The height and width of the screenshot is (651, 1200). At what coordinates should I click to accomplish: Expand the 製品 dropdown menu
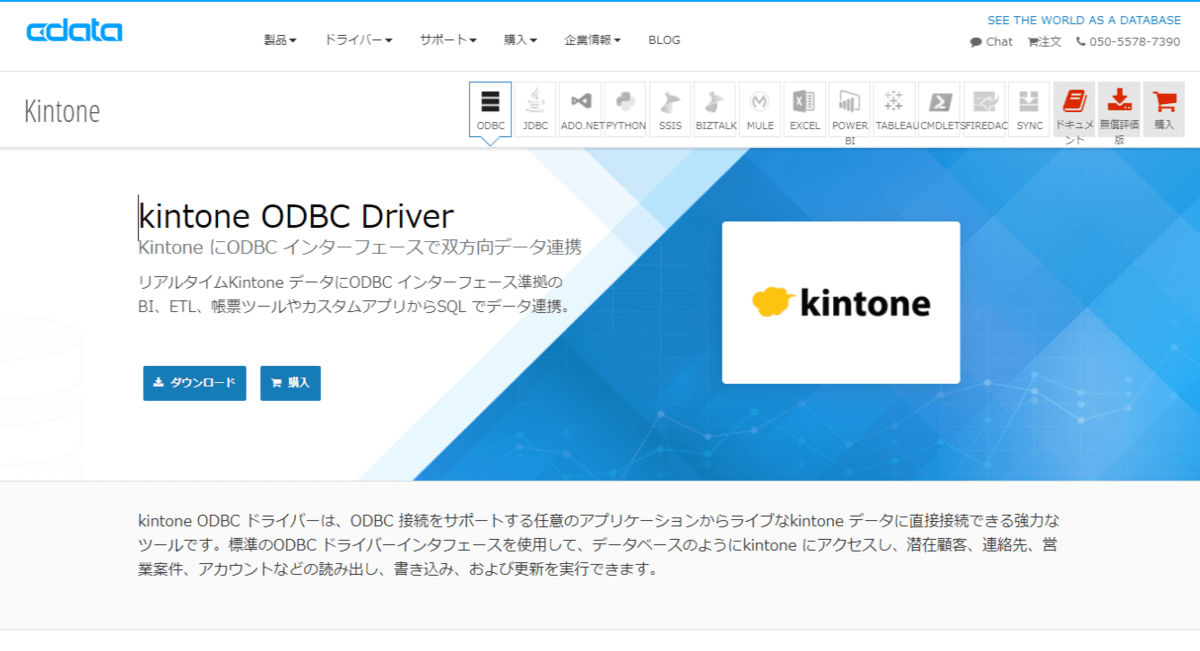point(280,40)
